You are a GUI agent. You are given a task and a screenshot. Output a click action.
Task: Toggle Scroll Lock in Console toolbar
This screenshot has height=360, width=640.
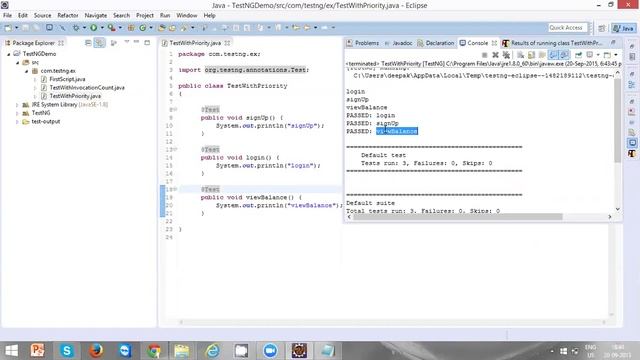click(x=531, y=55)
